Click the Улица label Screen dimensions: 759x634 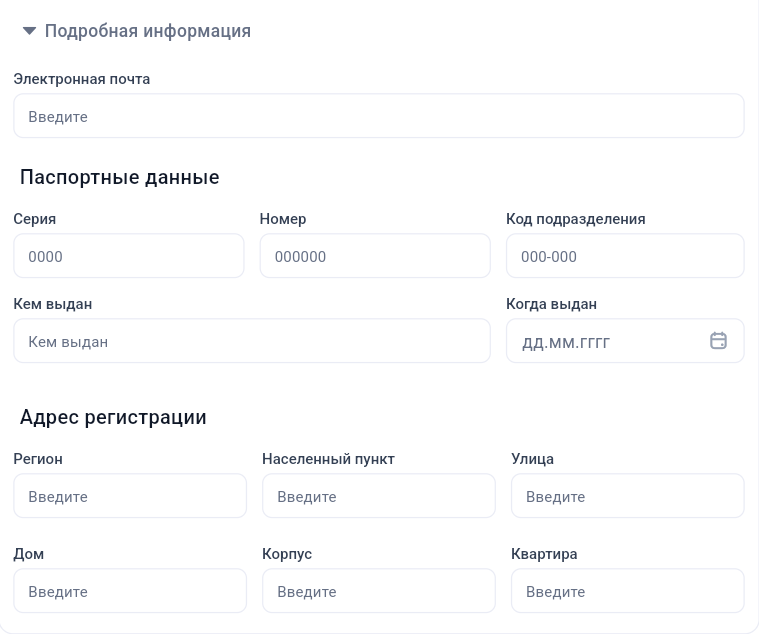tap(532, 459)
